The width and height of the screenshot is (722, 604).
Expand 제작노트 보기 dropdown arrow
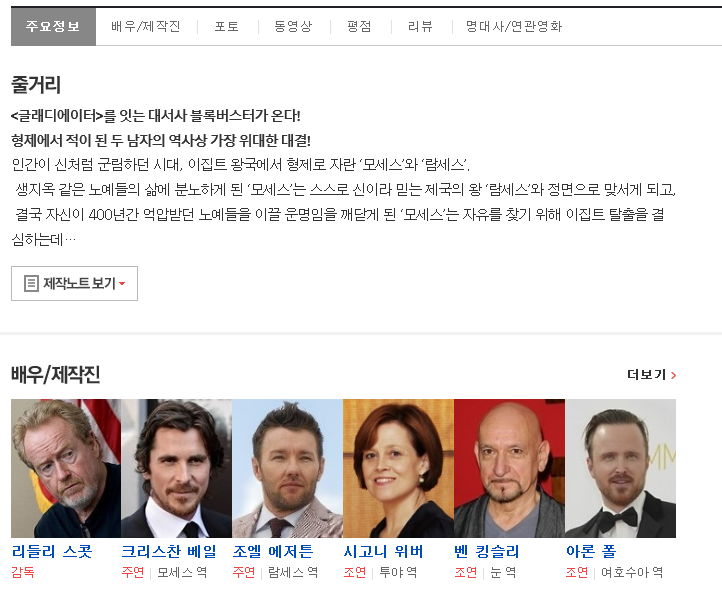(122, 284)
